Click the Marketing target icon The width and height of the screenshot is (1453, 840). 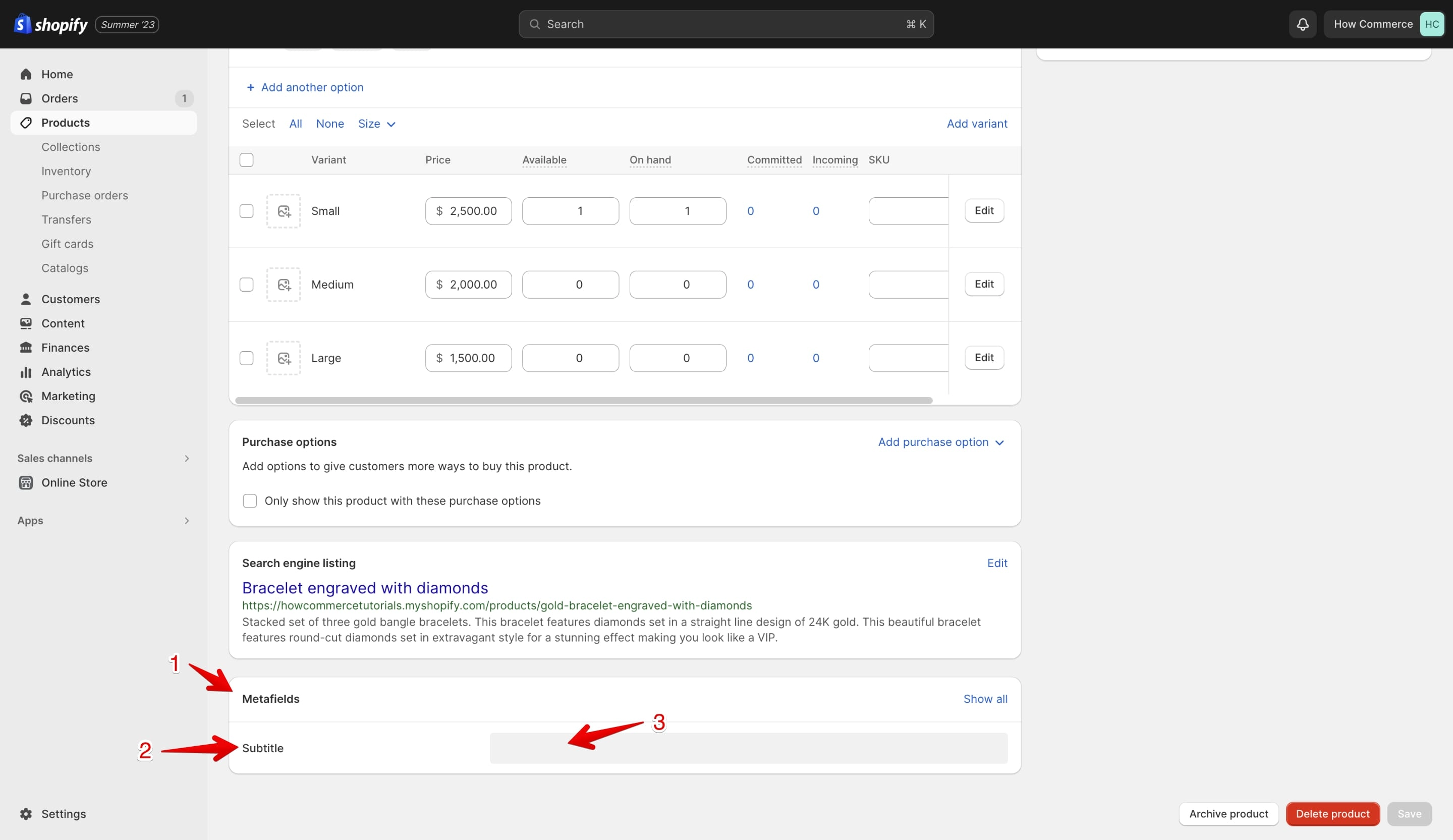26,396
